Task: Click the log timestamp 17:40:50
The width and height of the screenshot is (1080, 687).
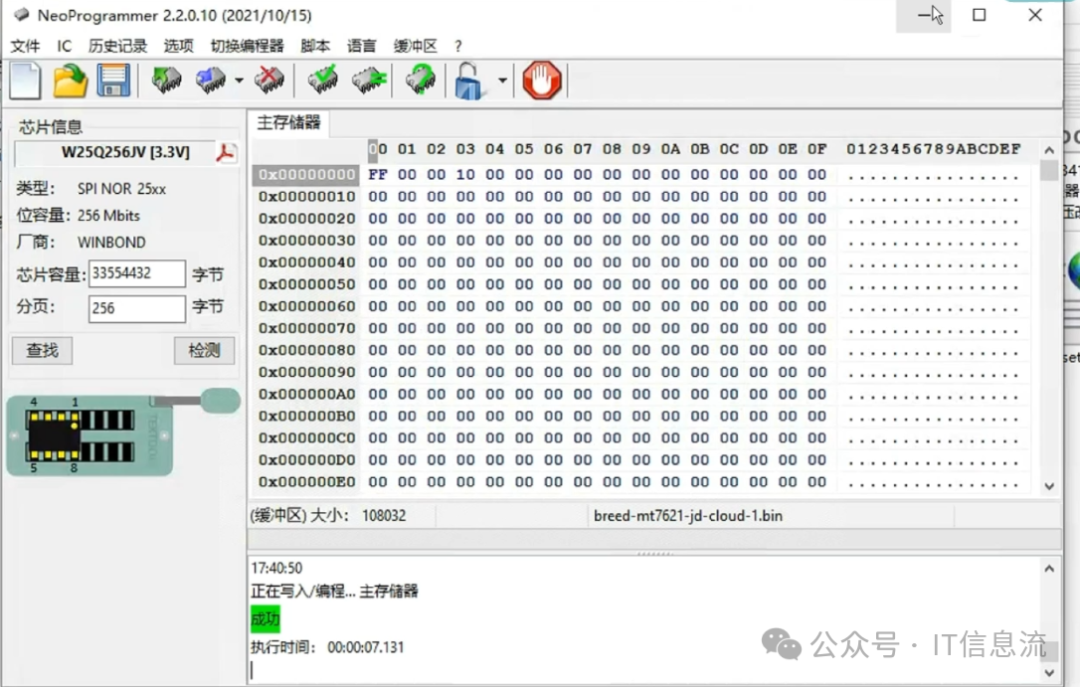Action: (276, 568)
